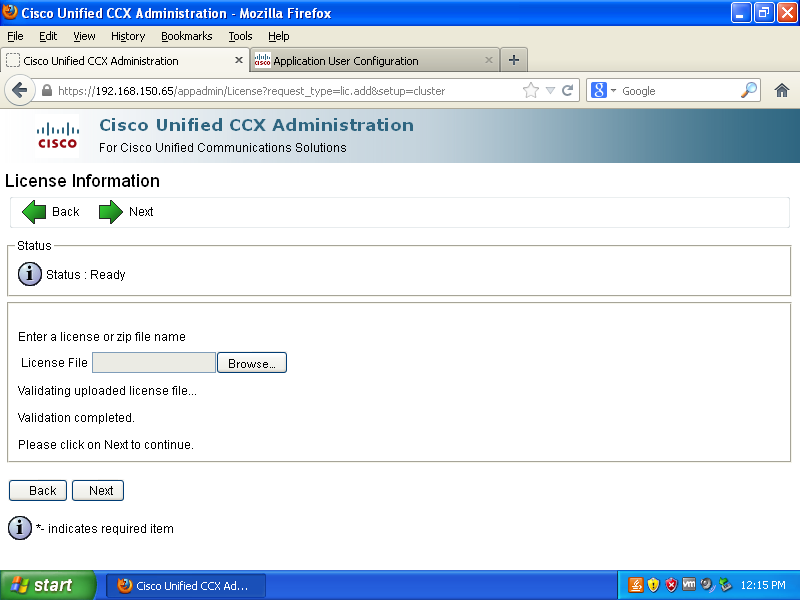Restore down the Firefox window

coord(764,13)
